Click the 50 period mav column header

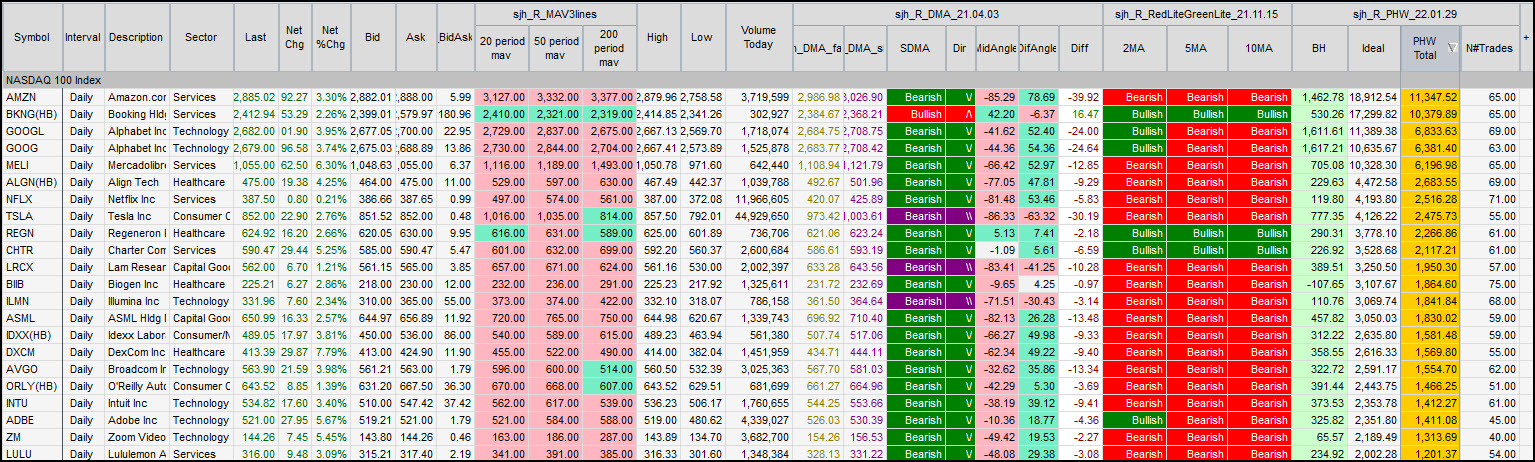point(555,48)
